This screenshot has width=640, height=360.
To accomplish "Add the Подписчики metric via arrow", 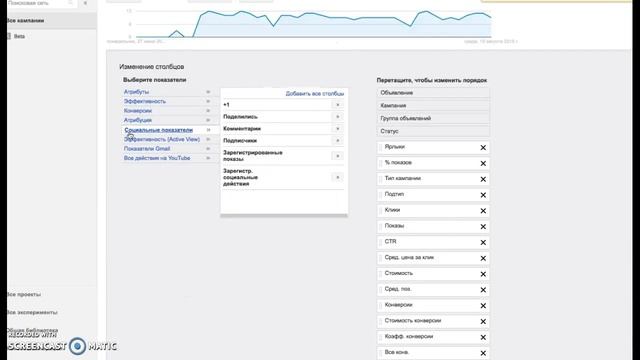I will 338,140.
